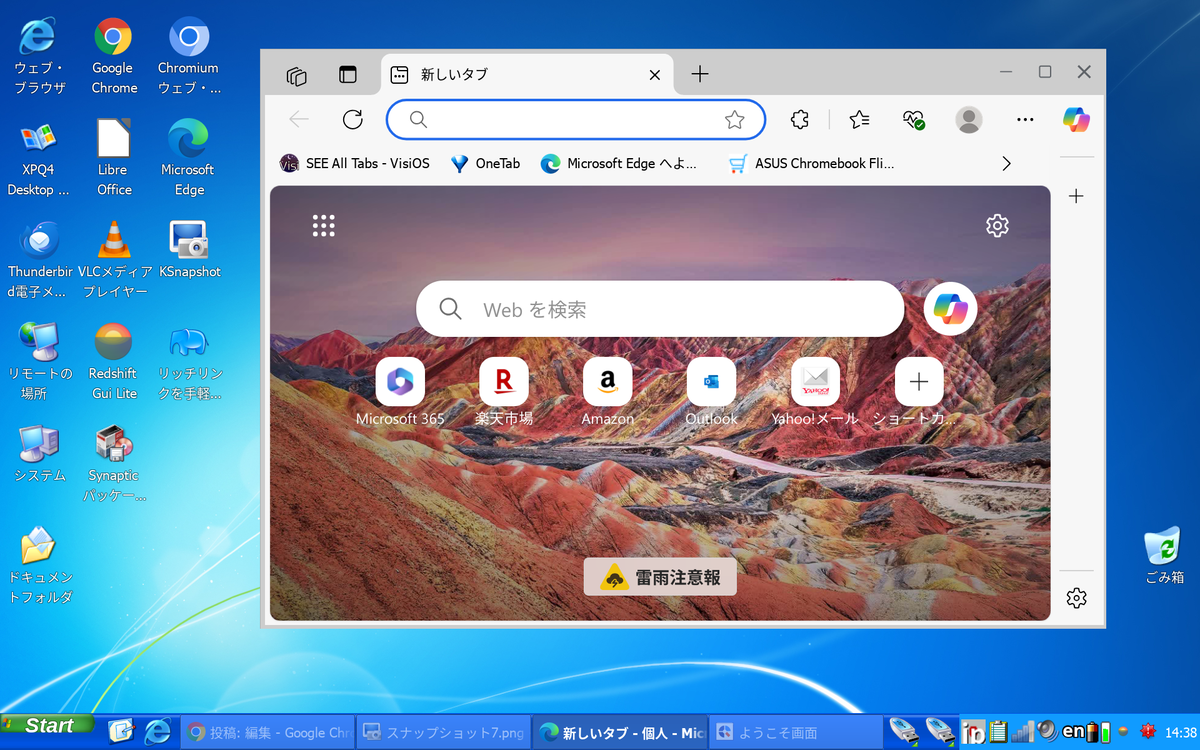Viewport: 1200px width, 750px height.
Task: Open the Settings and more ellipsis menu
Action: coord(1024,119)
